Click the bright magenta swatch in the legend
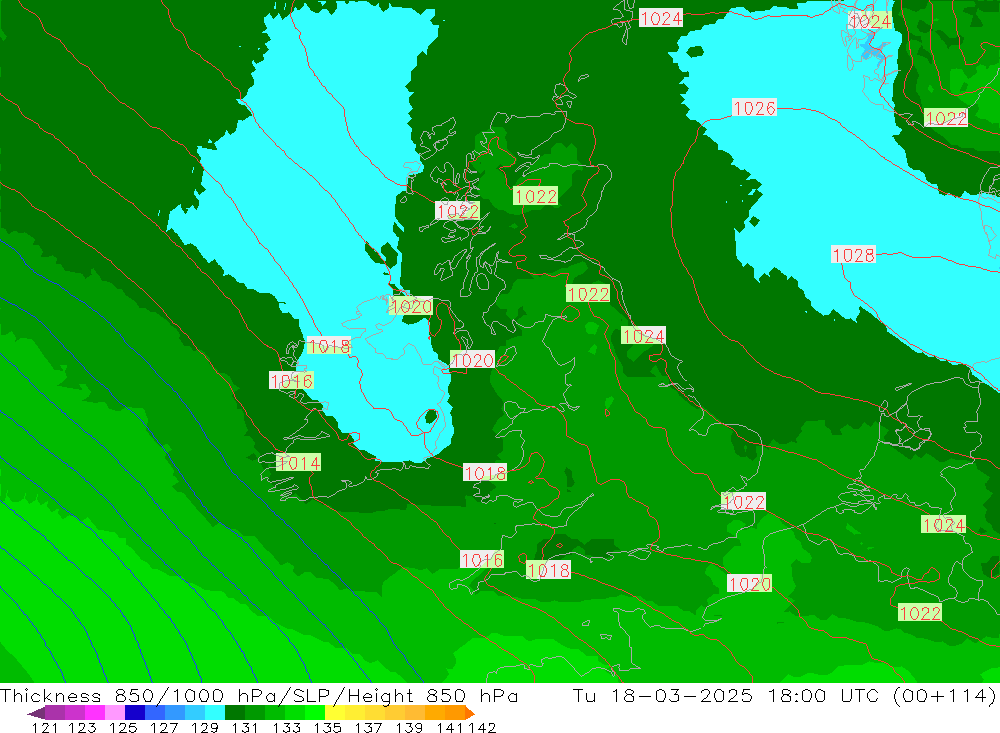The width and height of the screenshot is (1000, 733). [94, 712]
